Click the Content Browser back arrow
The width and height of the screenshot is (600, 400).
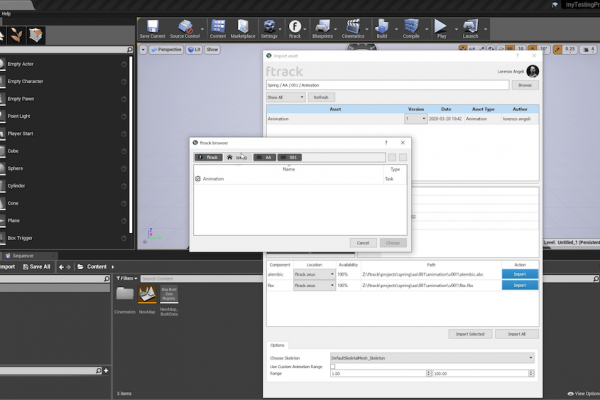[x=61, y=267]
